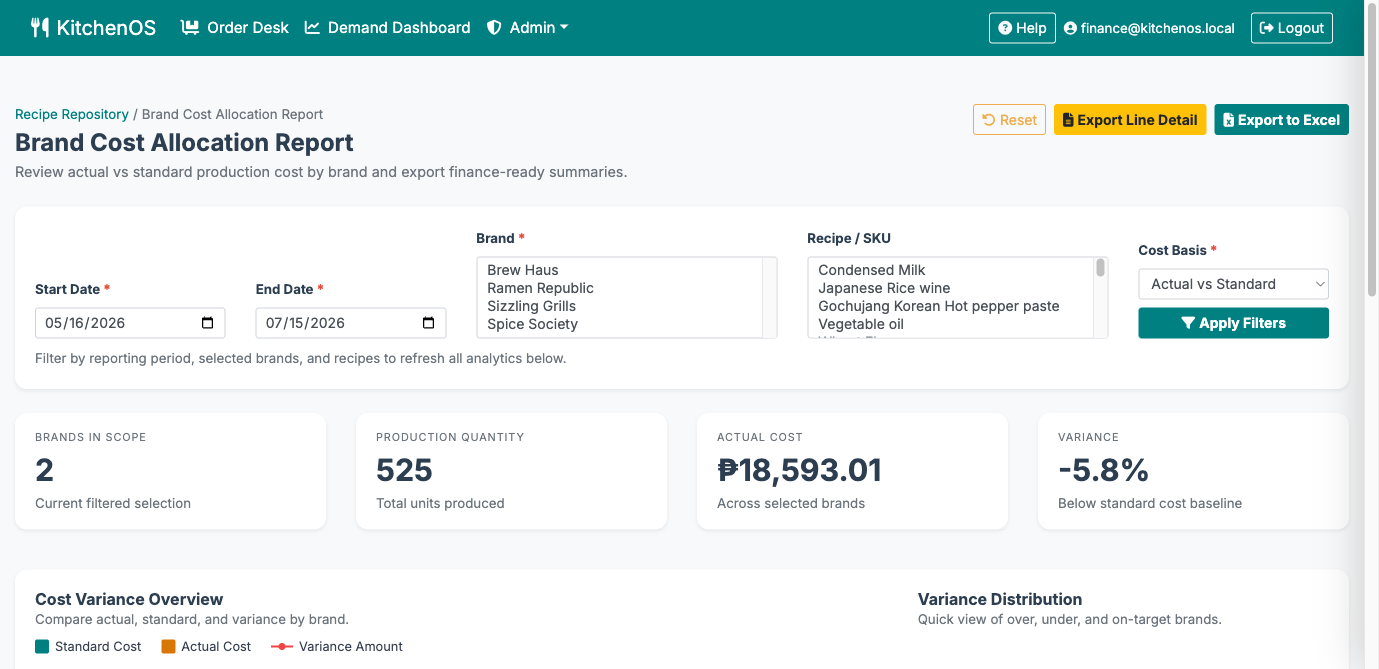Open the Start Date calendar picker icon

208,323
